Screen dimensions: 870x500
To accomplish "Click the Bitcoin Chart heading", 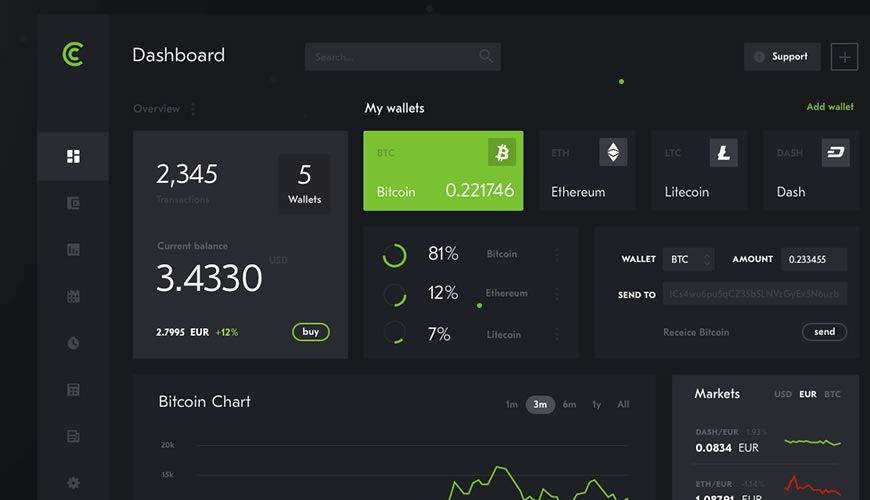I will tap(204, 401).
